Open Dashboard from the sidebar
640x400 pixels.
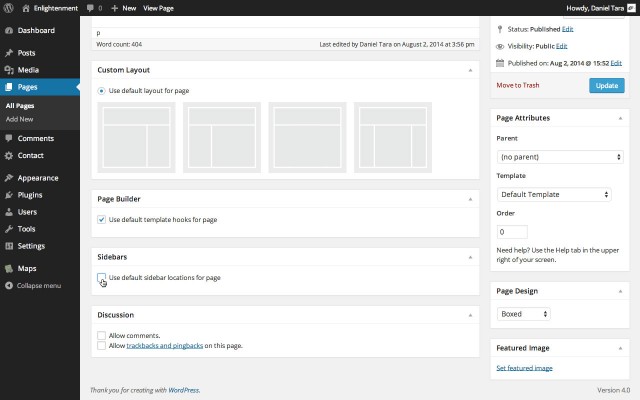coord(36,31)
